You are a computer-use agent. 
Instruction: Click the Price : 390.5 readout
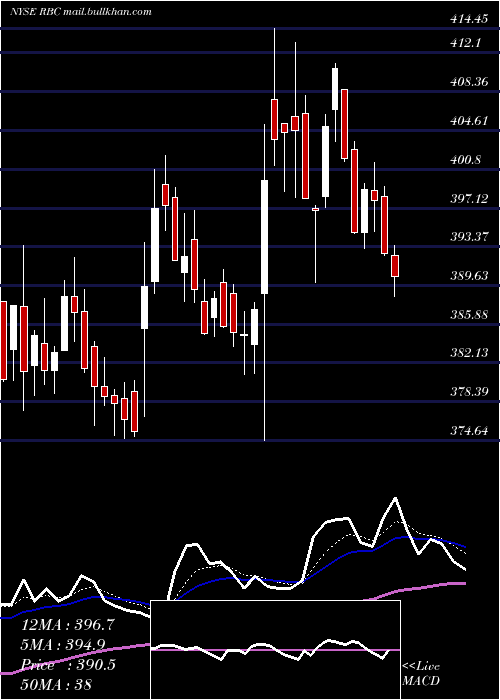point(68,664)
